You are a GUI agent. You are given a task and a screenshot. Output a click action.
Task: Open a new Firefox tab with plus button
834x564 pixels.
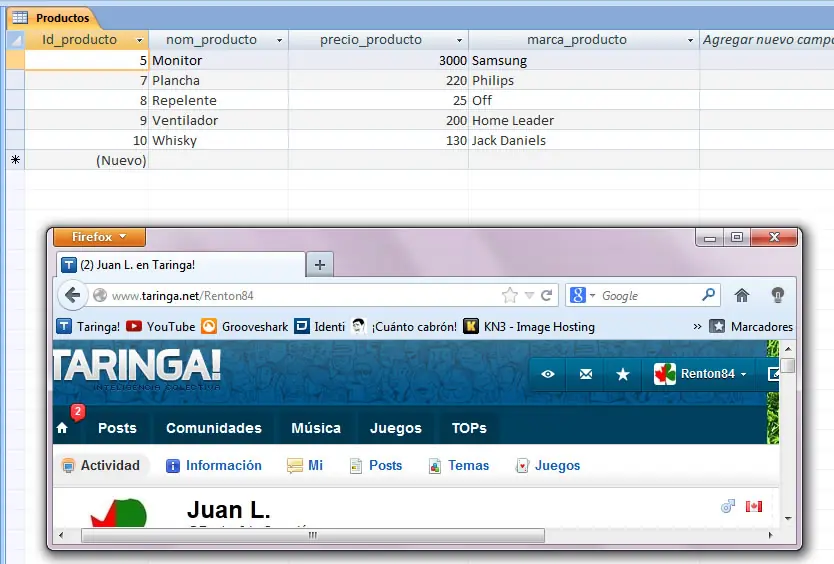(x=320, y=264)
